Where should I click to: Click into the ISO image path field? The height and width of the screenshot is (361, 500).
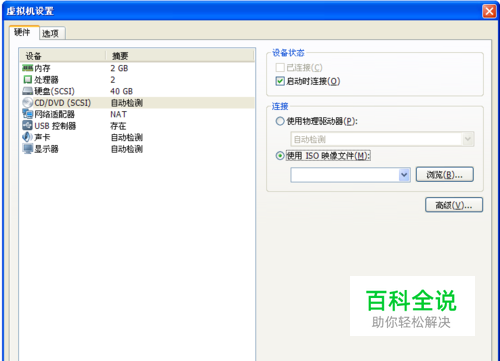click(x=345, y=175)
